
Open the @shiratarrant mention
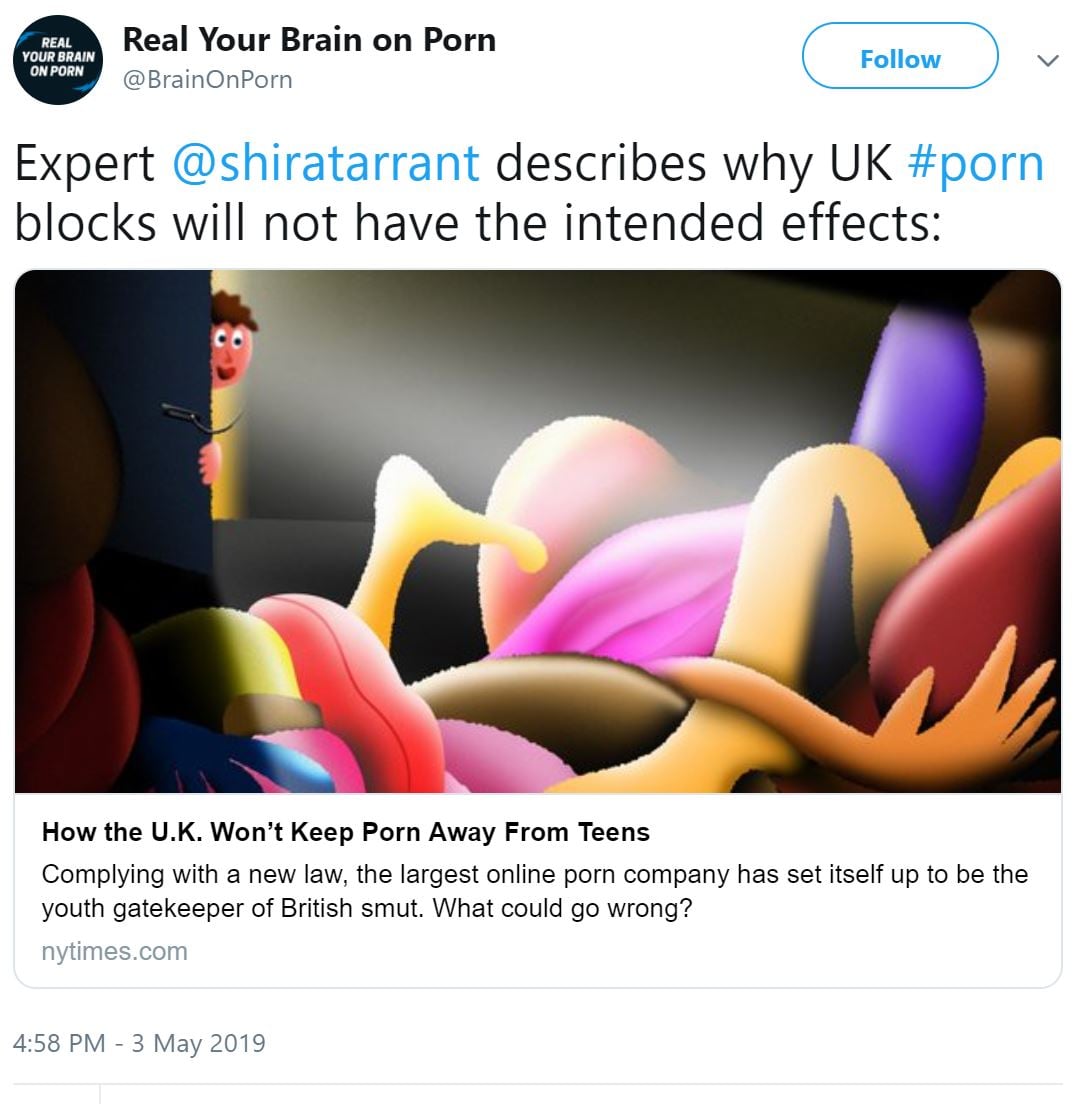[326, 163]
